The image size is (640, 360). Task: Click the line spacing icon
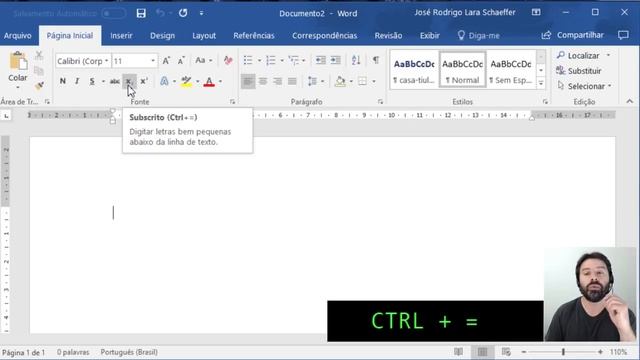[312, 81]
